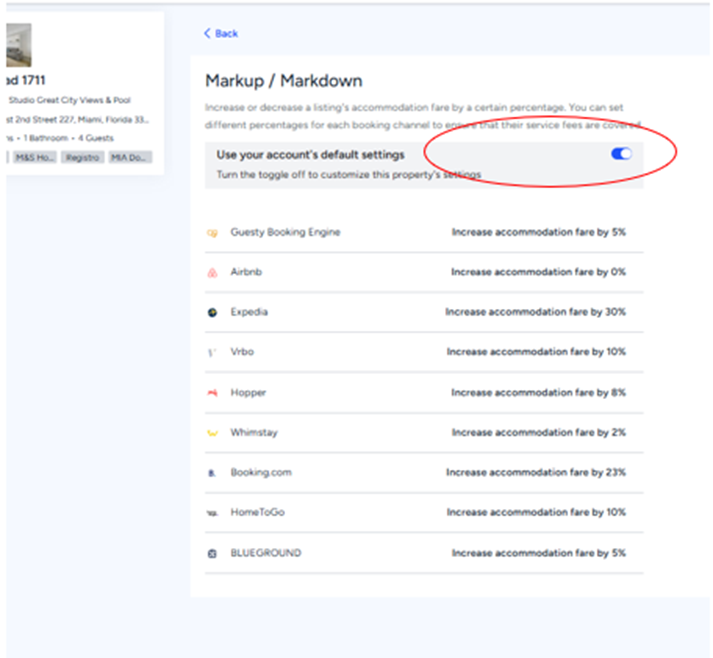Click the M&S Ho.. tag
This screenshot has height=658, width=713.
35,157
